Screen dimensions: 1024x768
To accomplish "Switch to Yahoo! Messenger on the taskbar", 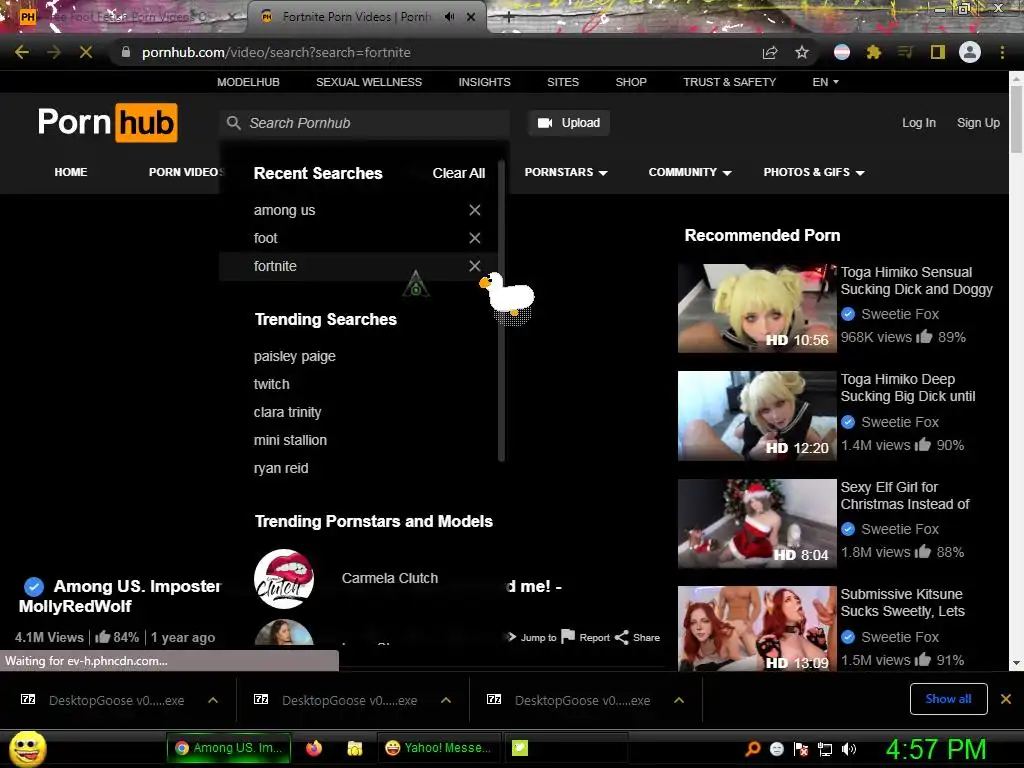I will [x=438, y=748].
